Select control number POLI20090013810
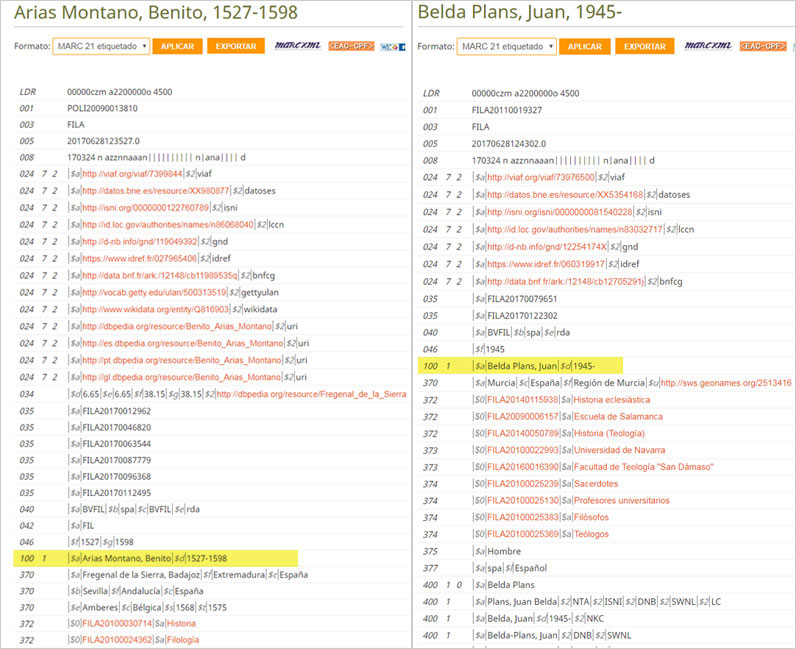 (102, 108)
